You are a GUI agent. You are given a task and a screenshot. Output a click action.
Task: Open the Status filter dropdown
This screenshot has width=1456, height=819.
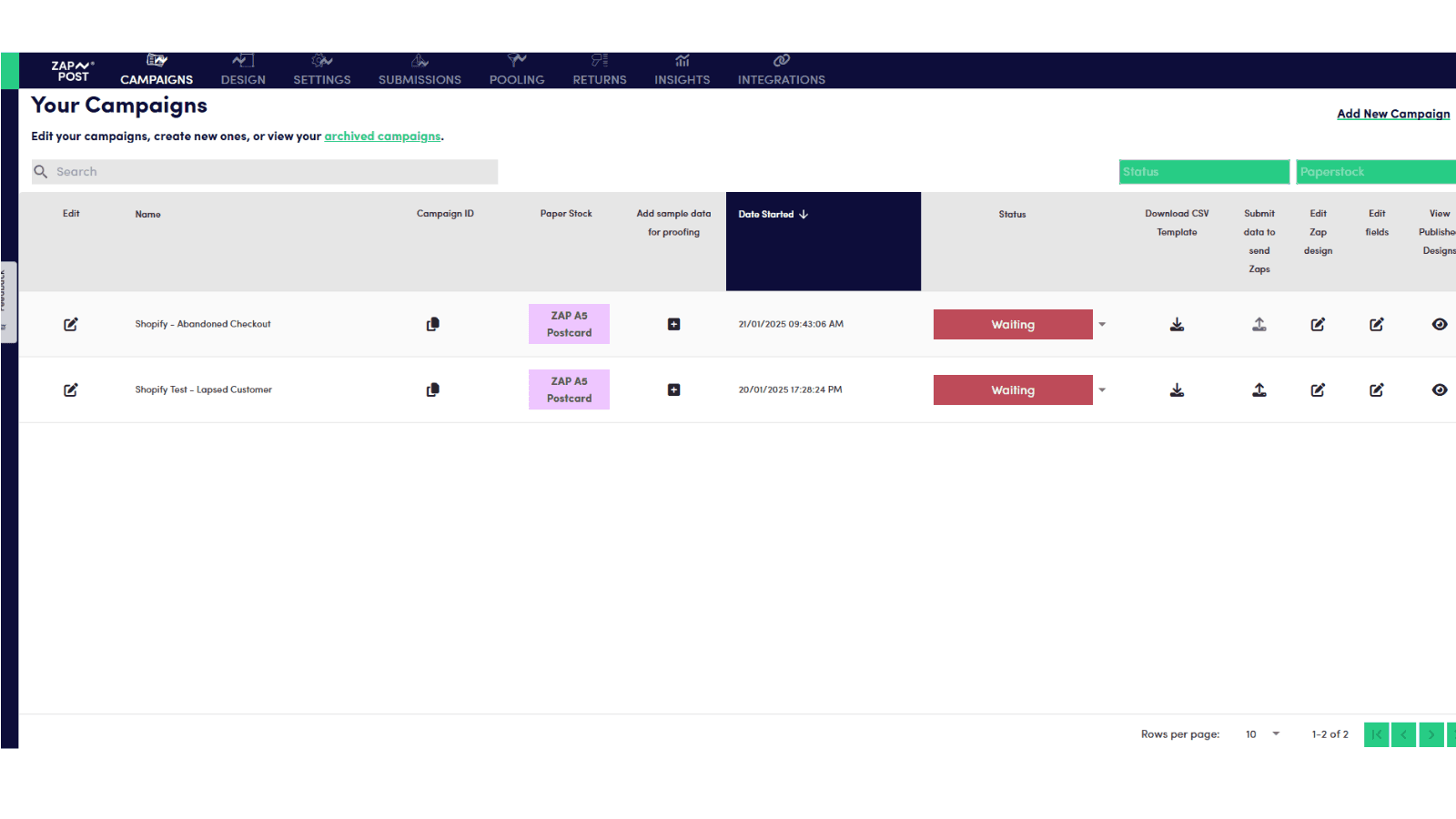[x=1204, y=171]
